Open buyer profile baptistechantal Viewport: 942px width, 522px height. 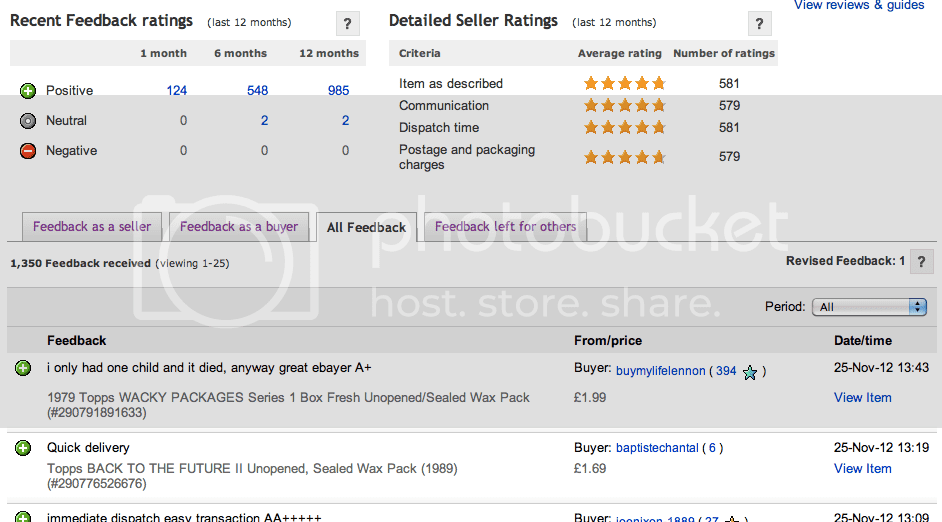(x=656, y=448)
